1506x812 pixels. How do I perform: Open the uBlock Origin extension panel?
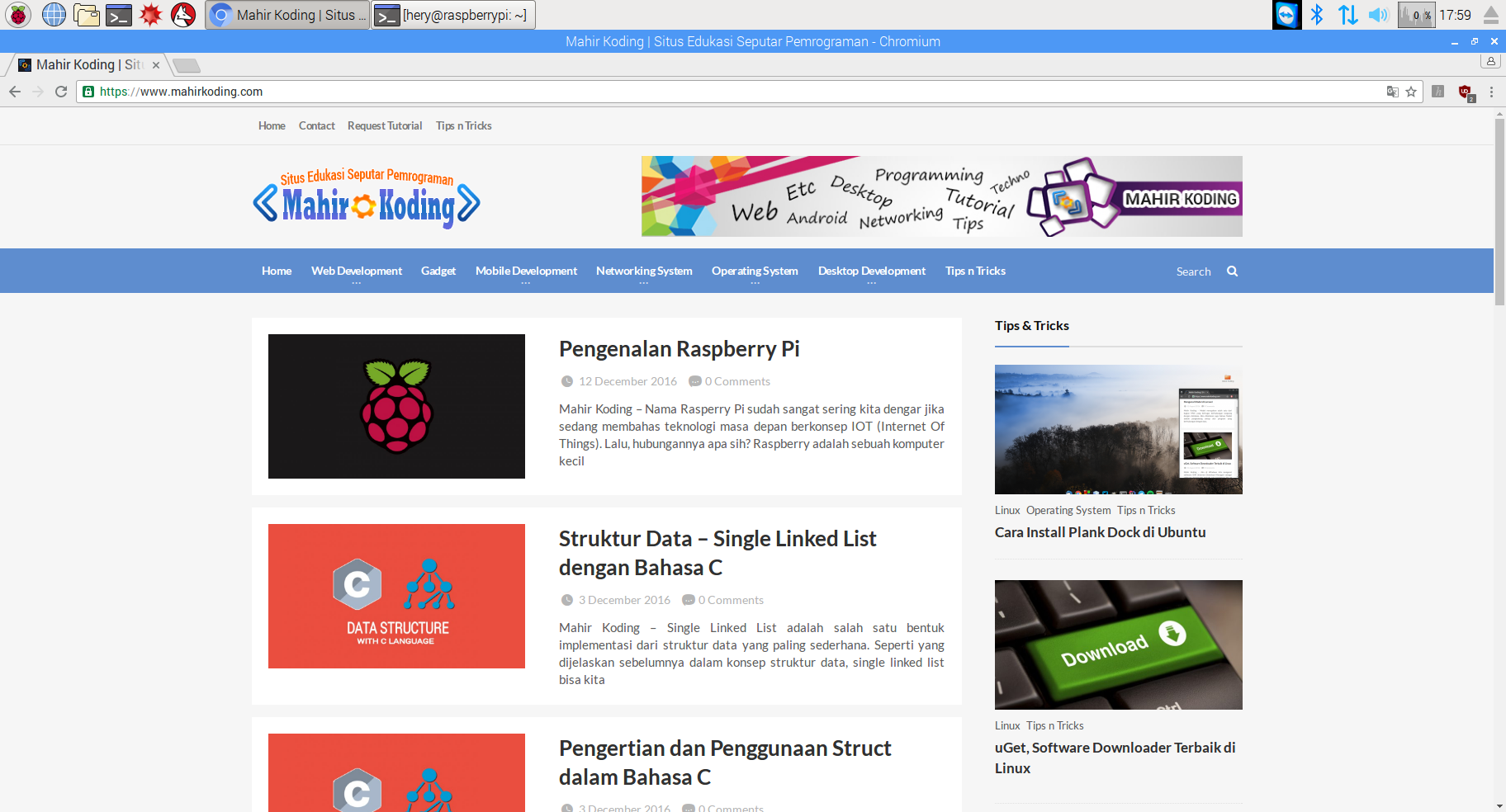[x=1465, y=91]
